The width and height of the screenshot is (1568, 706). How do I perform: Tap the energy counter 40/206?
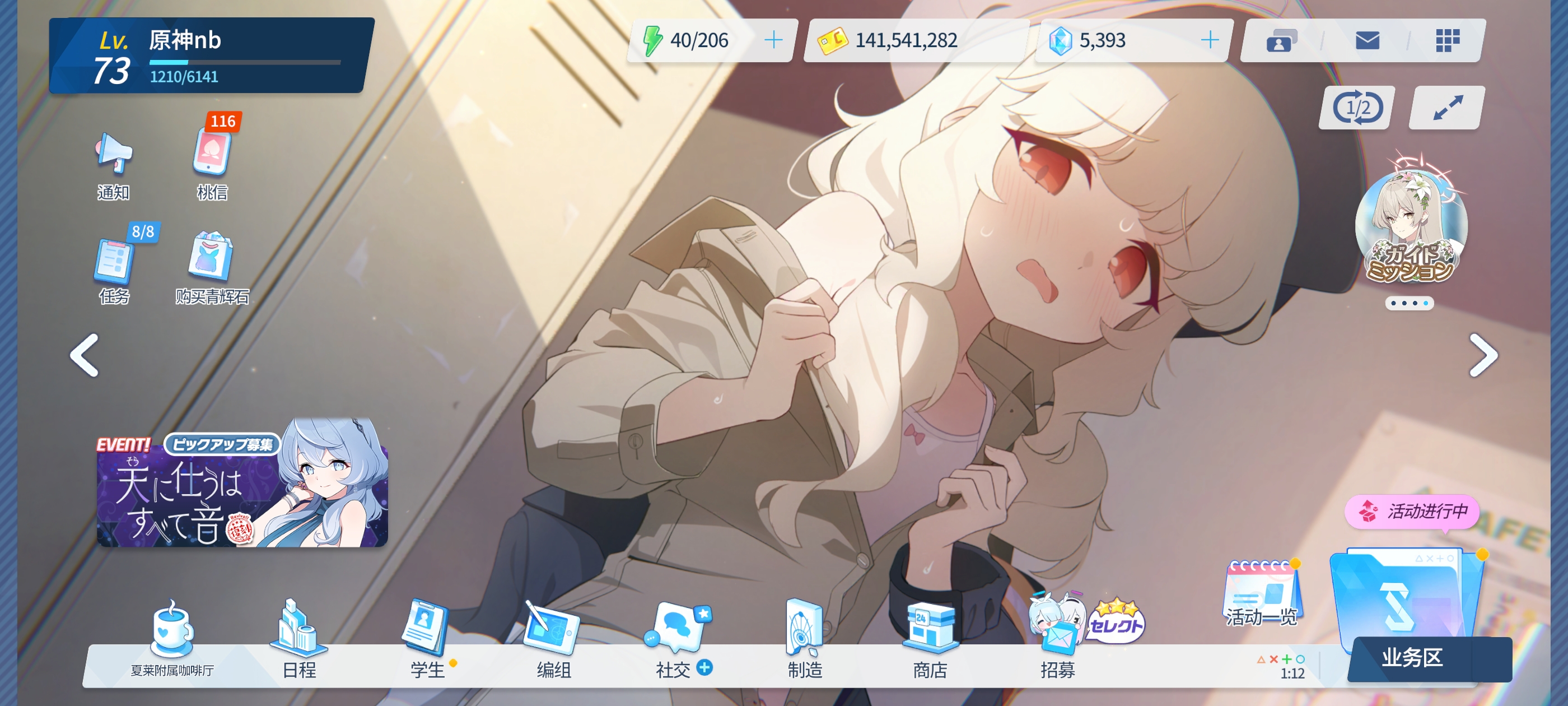tap(699, 40)
